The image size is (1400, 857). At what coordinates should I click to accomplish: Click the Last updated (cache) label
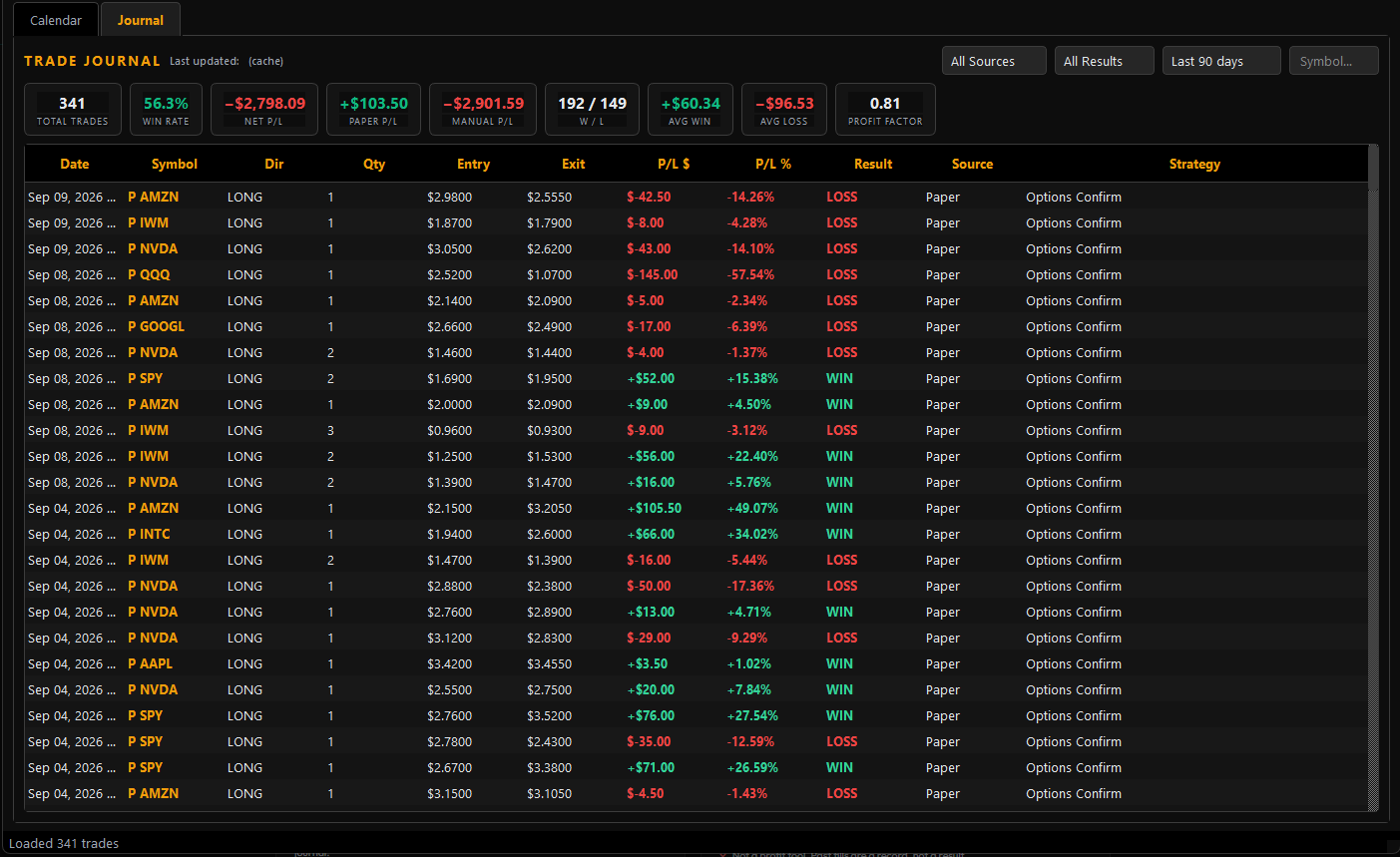pos(227,61)
